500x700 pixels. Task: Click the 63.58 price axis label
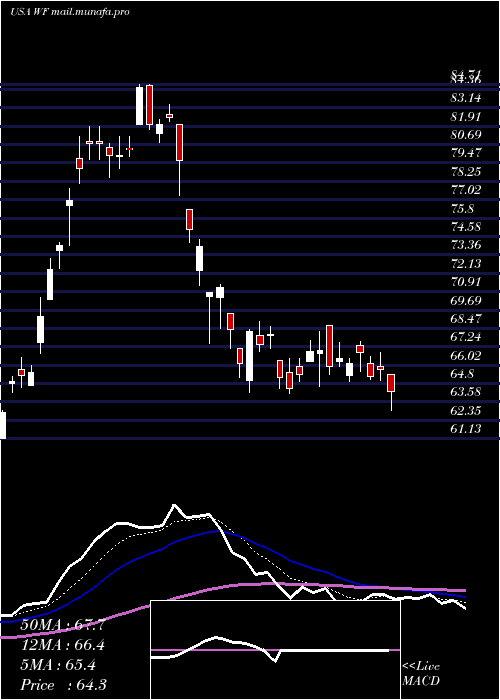pyautogui.click(x=466, y=392)
